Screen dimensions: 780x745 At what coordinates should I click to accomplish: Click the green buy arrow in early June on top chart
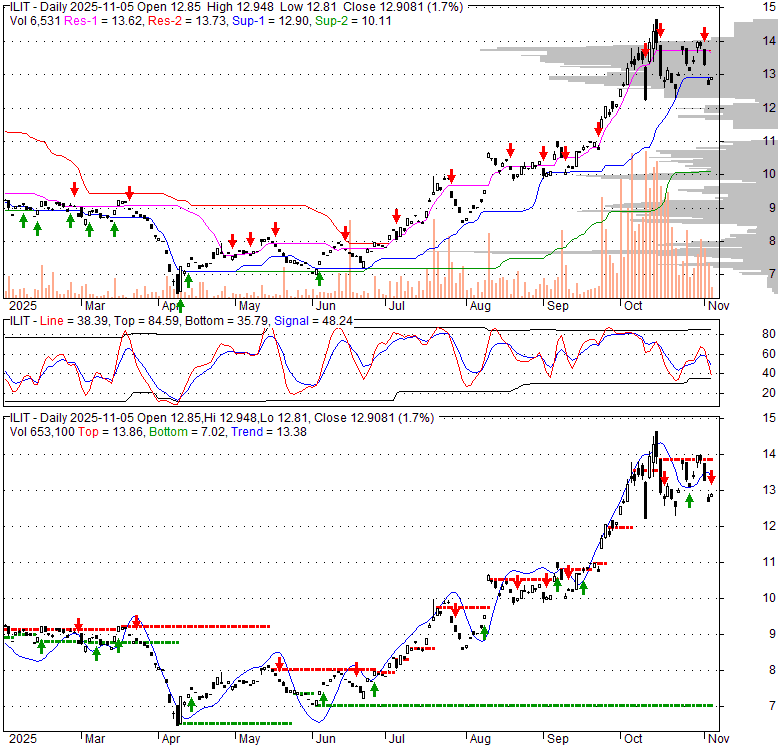(319, 278)
